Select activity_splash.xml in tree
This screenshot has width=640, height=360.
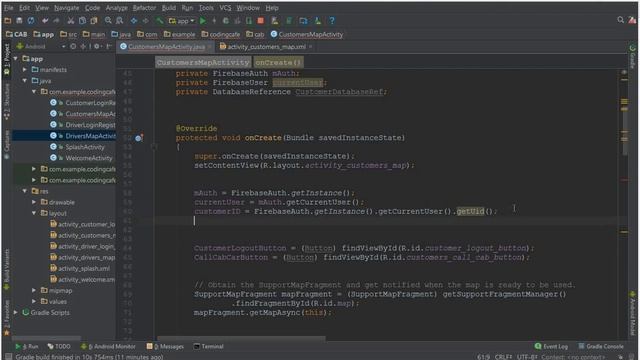click(x=80, y=269)
